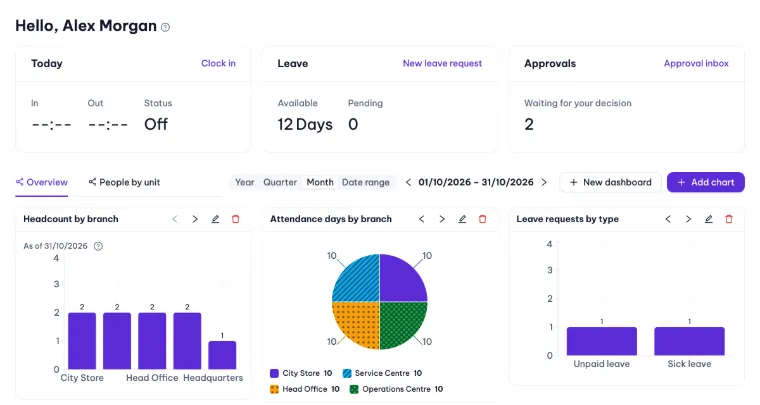The height and width of the screenshot is (405, 760).
Task: Click the Unpaid leave bar
Action: click(x=602, y=341)
